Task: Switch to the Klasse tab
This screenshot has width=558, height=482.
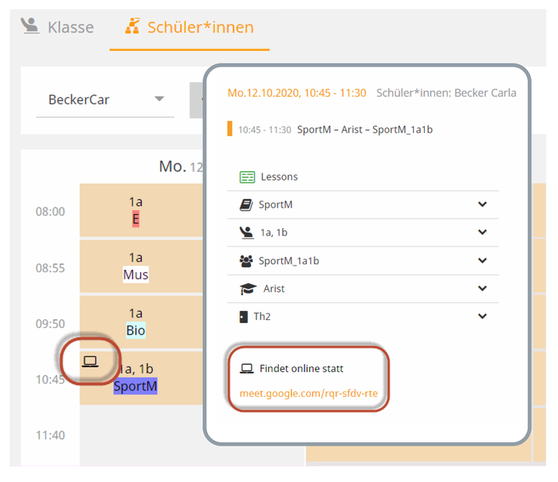Action: click(58, 27)
